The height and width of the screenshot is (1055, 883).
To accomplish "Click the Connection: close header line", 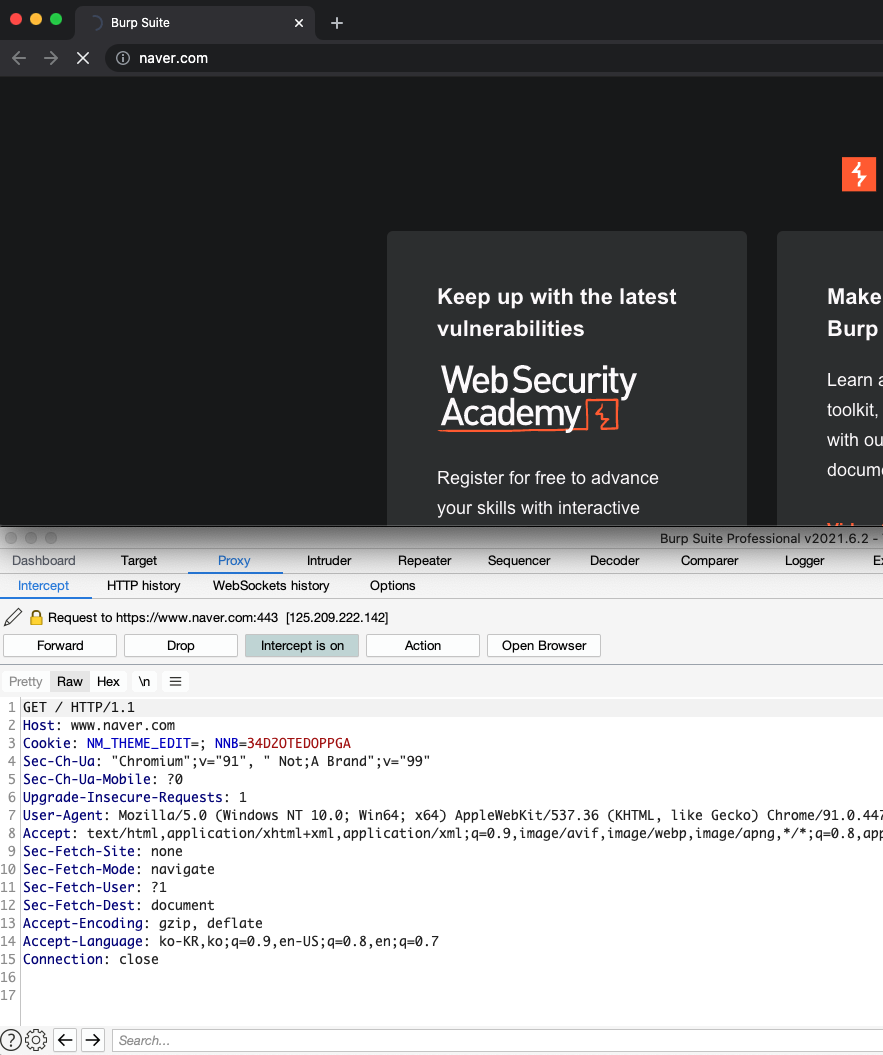I will tap(91, 959).
